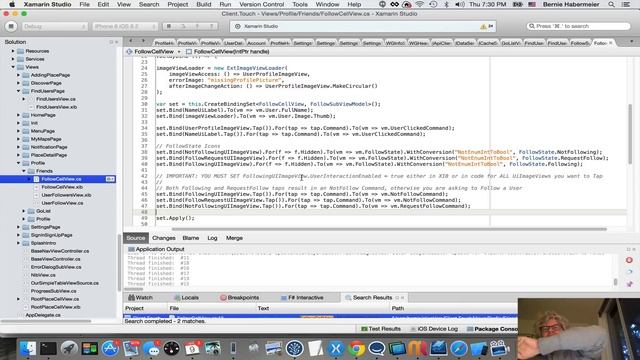Open Google Chrome from the Dock
Viewport: 640px width, 360px height.
(356, 348)
